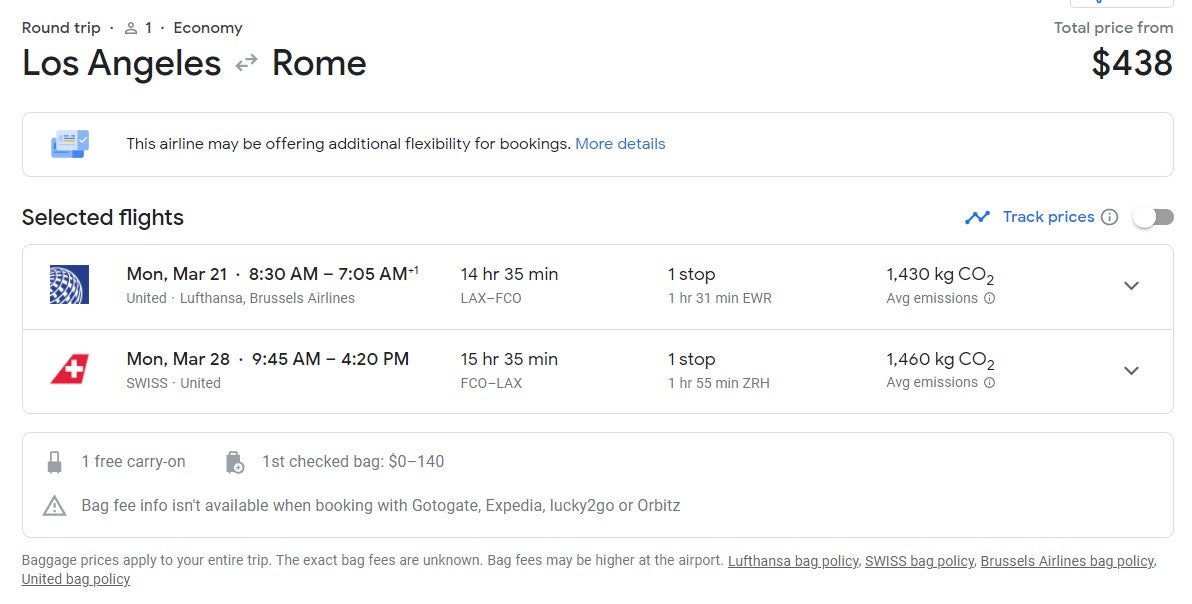Expand the Mon, Mar 21 outbound flight details

1131,286
